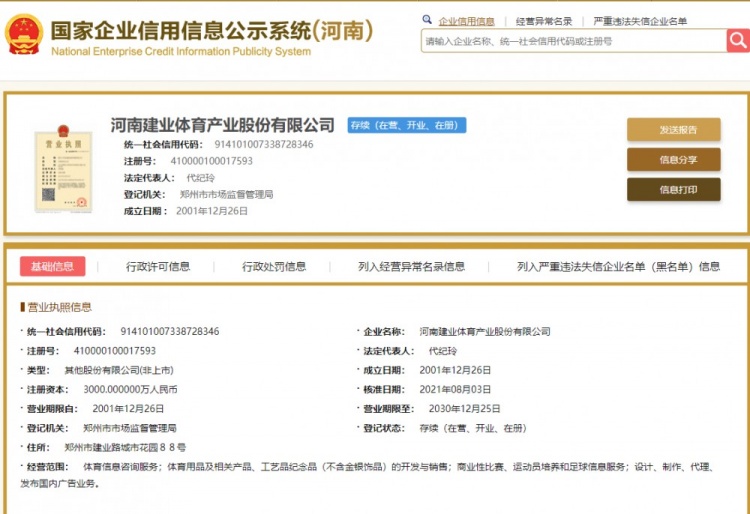Click the credit code value in license info
The width and height of the screenshot is (750, 514).
[170, 331]
